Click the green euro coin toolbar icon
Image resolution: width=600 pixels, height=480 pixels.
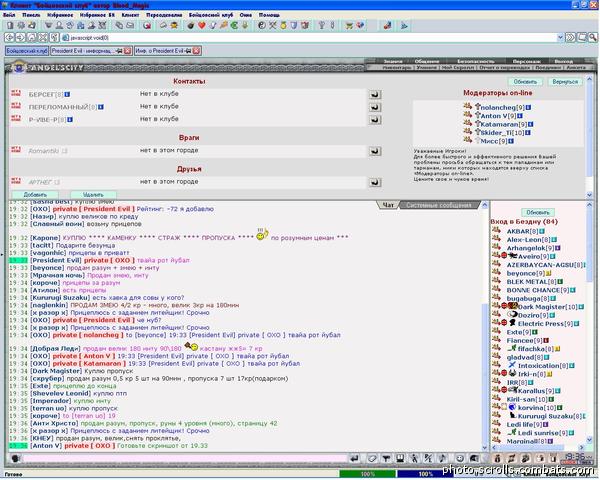coord(234,26)
